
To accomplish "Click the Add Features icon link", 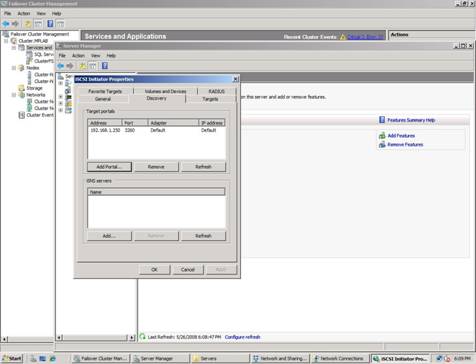I will pos(382,136).
